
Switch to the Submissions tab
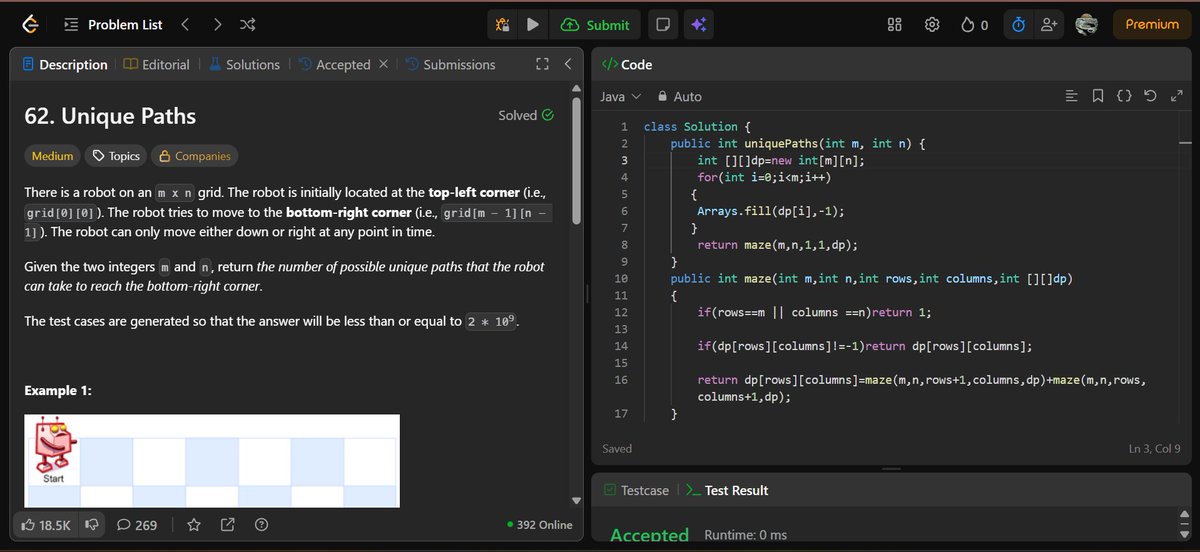(x=450, y=64)
